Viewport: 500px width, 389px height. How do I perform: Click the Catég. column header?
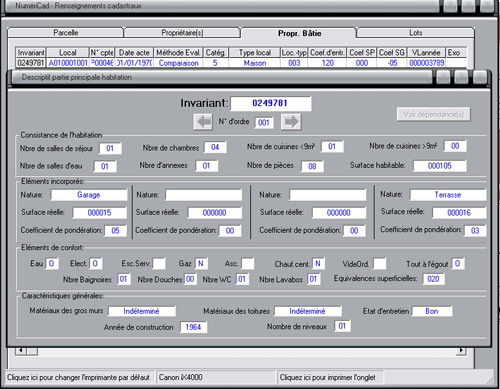click(x=215, y=53)
